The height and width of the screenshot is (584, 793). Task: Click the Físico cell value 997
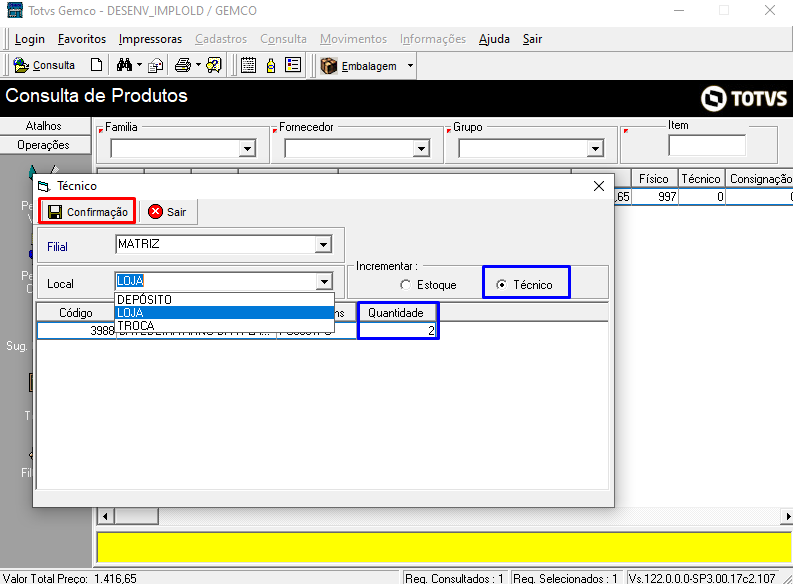(x=654, y=197)
